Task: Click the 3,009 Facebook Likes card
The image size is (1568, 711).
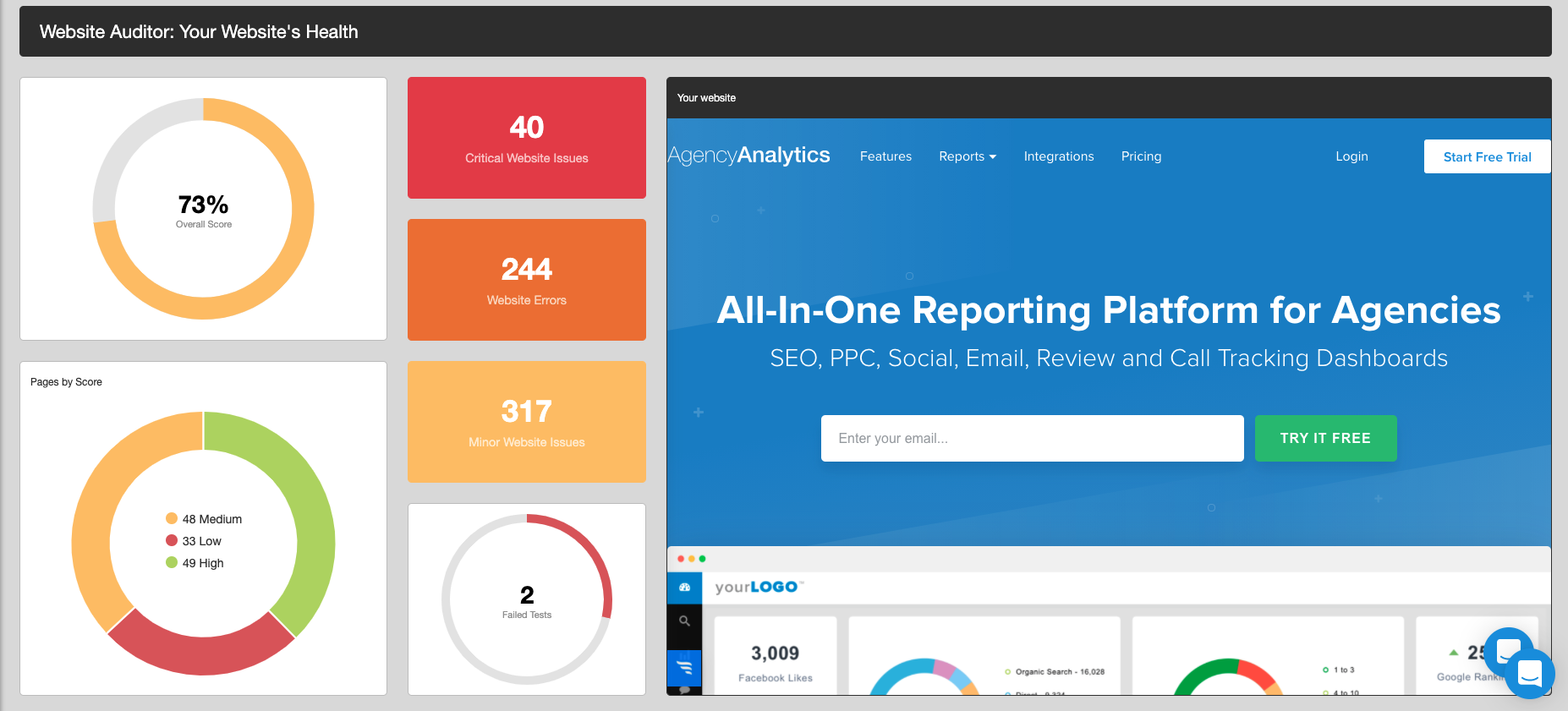Action: (x=776, y=656)
